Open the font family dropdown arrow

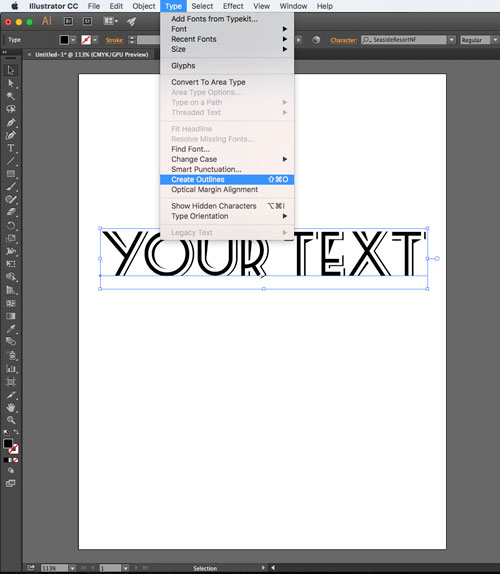(x=452, y=40)
